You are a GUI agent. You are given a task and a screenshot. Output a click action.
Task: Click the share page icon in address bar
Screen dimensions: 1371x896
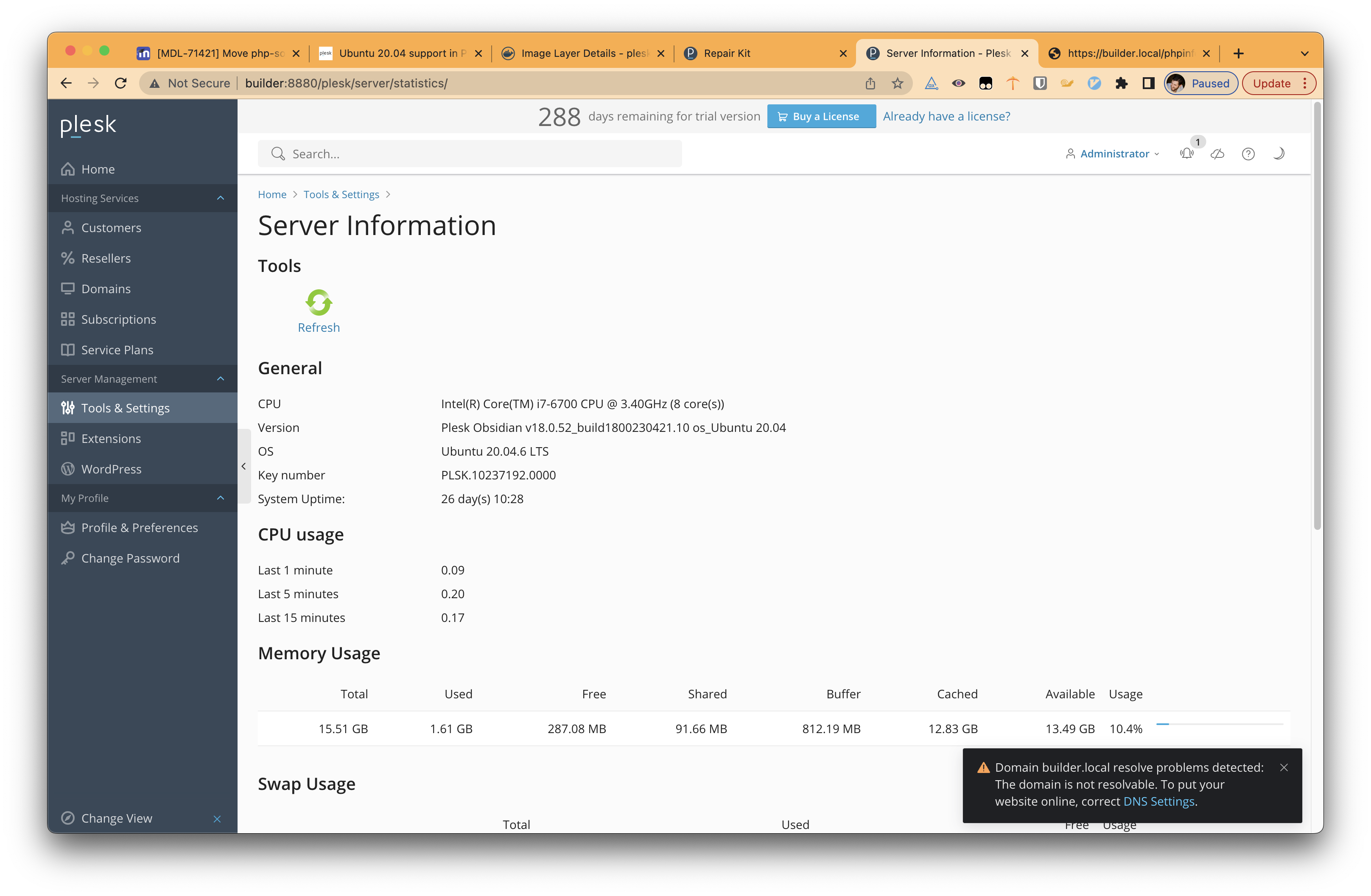click(x=870, y=84)
